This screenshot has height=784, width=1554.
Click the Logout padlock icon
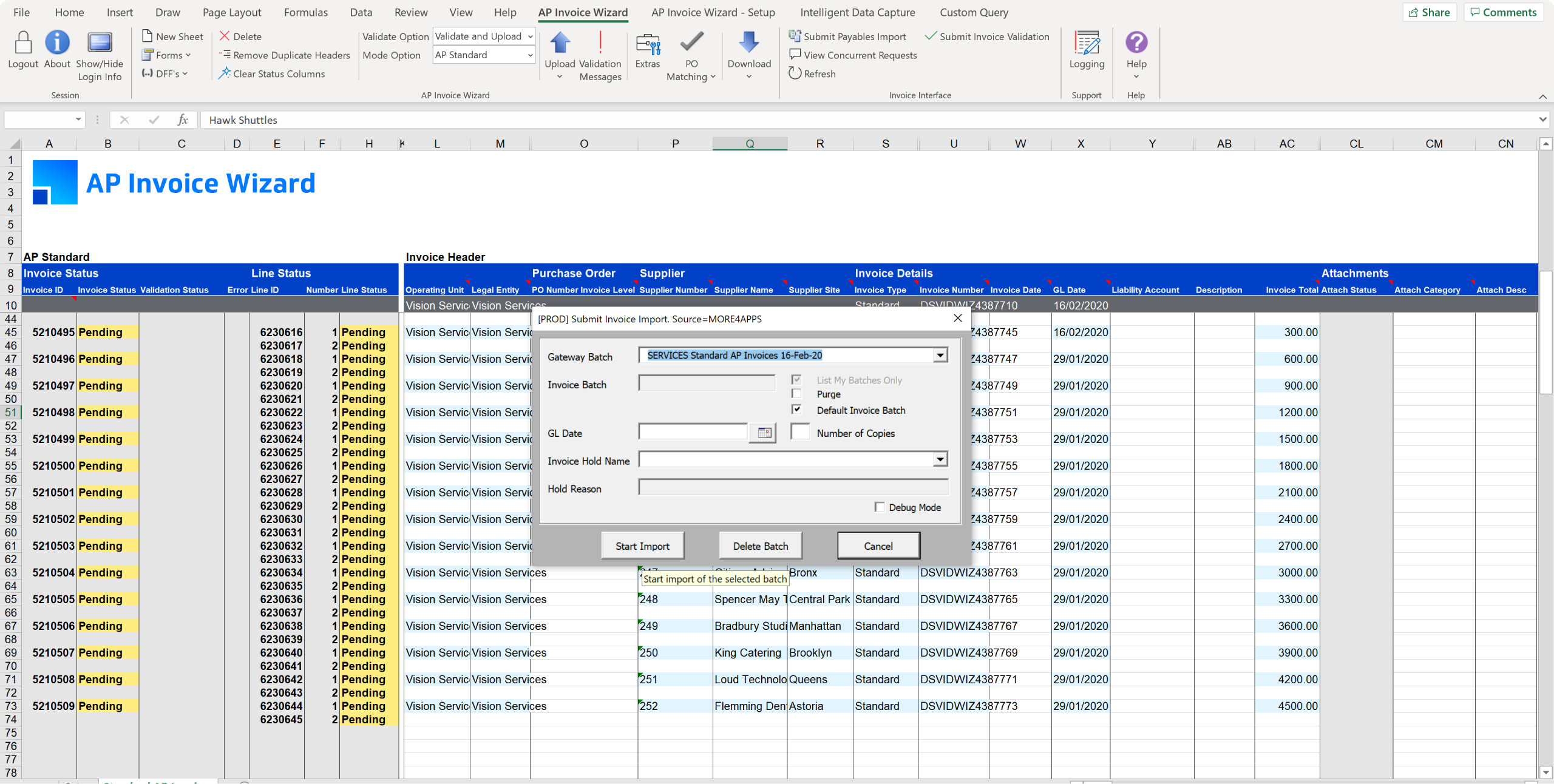[23, 43]
